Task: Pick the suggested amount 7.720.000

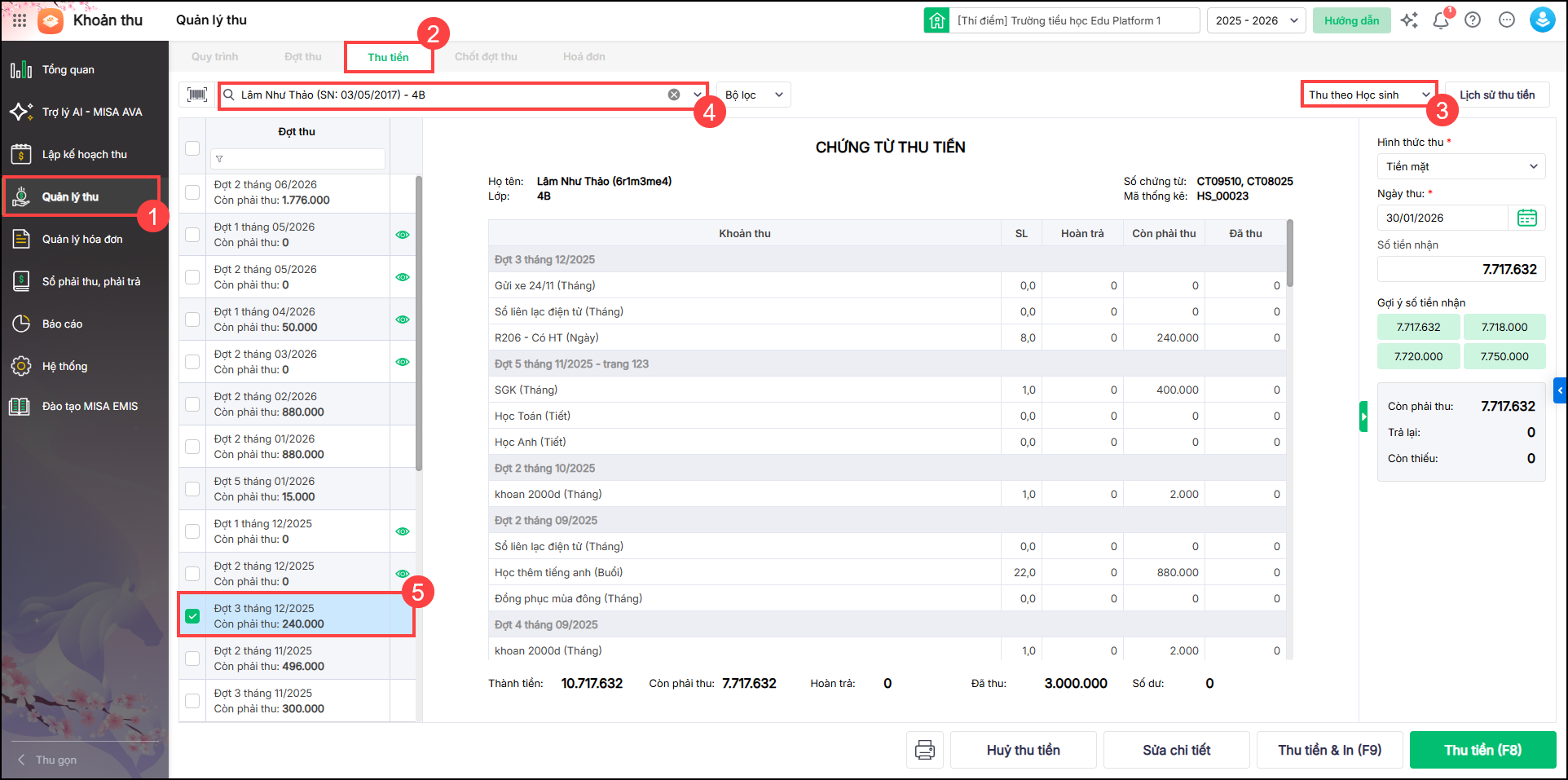Action: click(x=1418, y=356)
